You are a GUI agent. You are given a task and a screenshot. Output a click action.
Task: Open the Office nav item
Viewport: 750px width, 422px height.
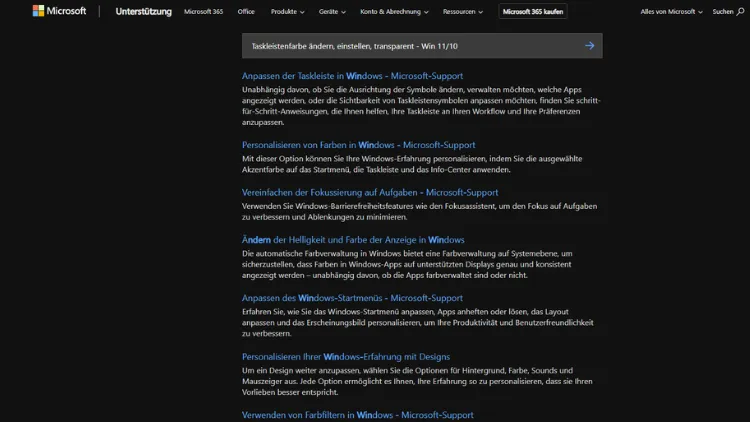pyautogui.click(x=246, y=11)
